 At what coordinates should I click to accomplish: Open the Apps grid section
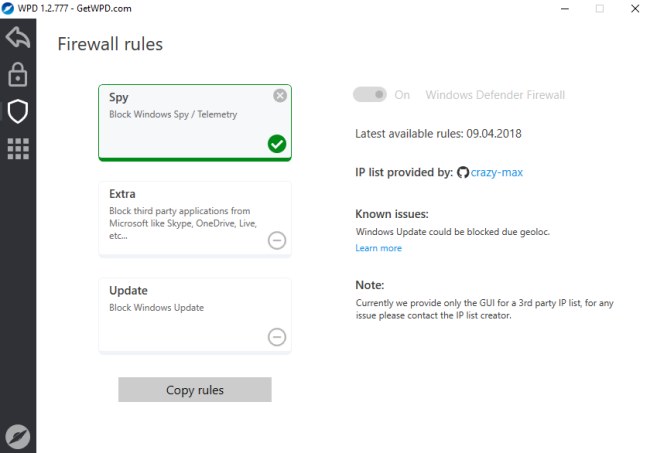(18, 148)
